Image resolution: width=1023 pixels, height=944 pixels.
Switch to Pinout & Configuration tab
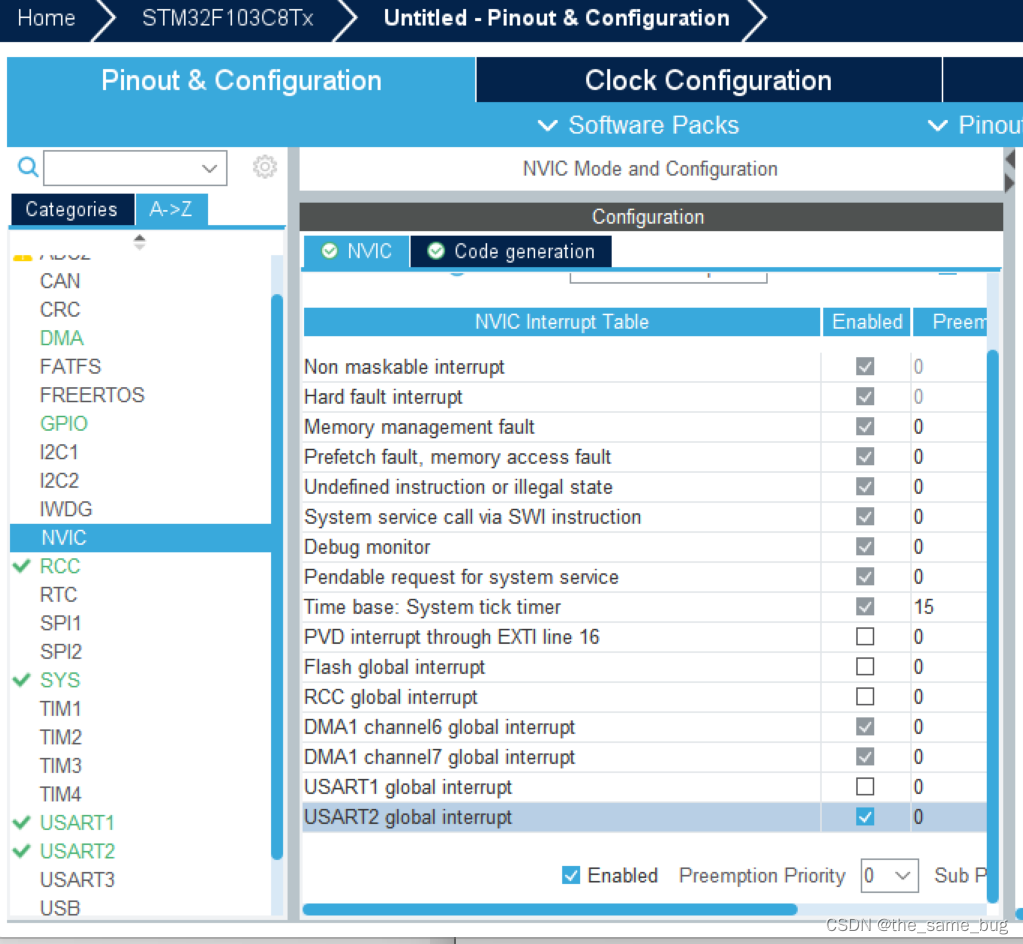241,80
